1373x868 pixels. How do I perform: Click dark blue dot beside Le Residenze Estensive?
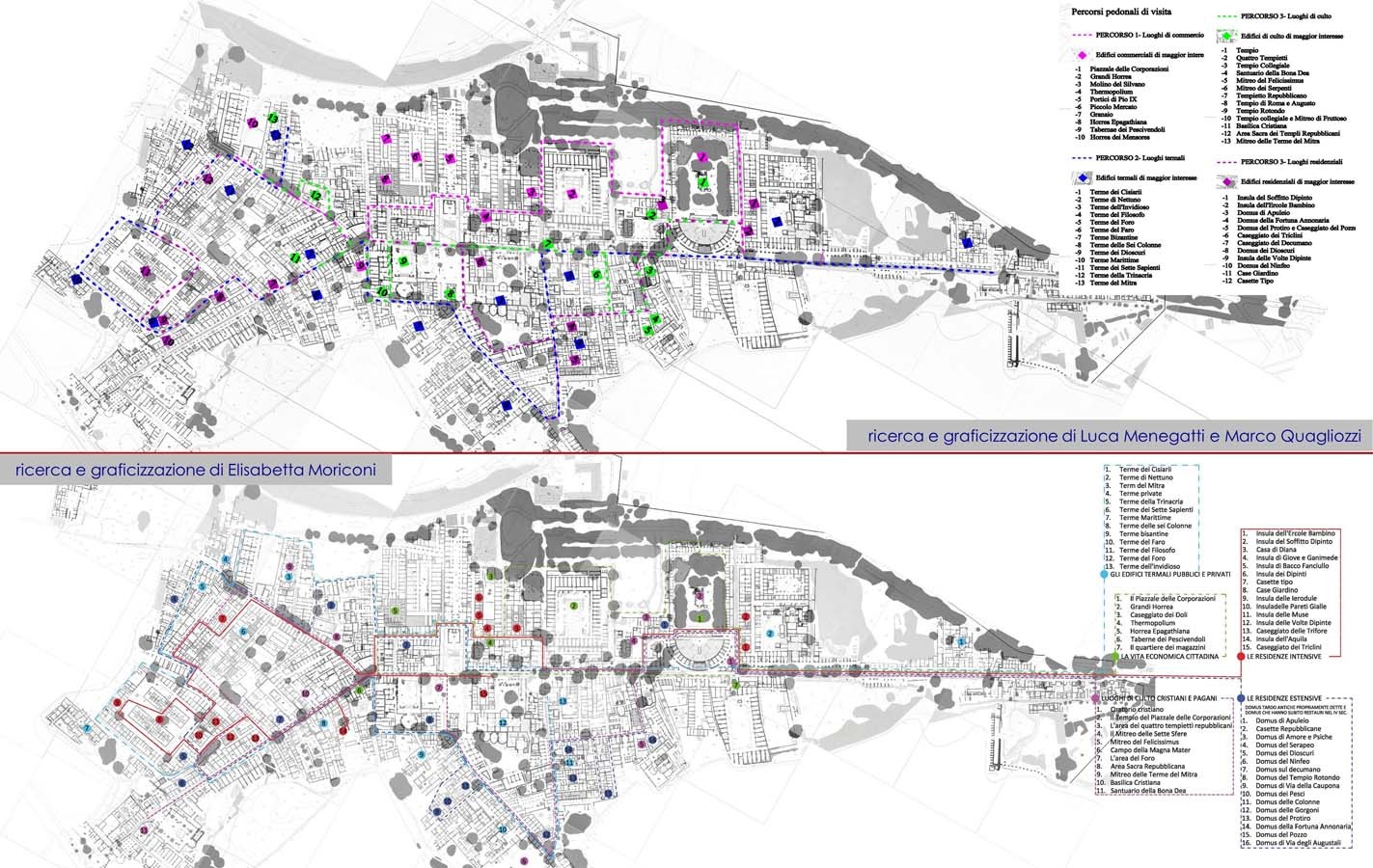(x=1239, y=697)
